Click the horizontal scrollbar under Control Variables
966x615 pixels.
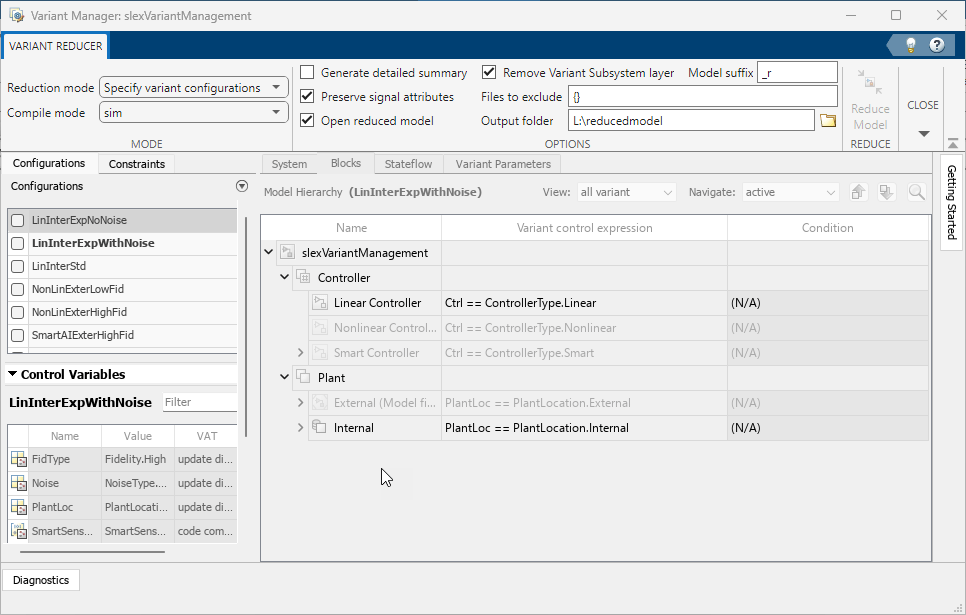pos(92,552)
